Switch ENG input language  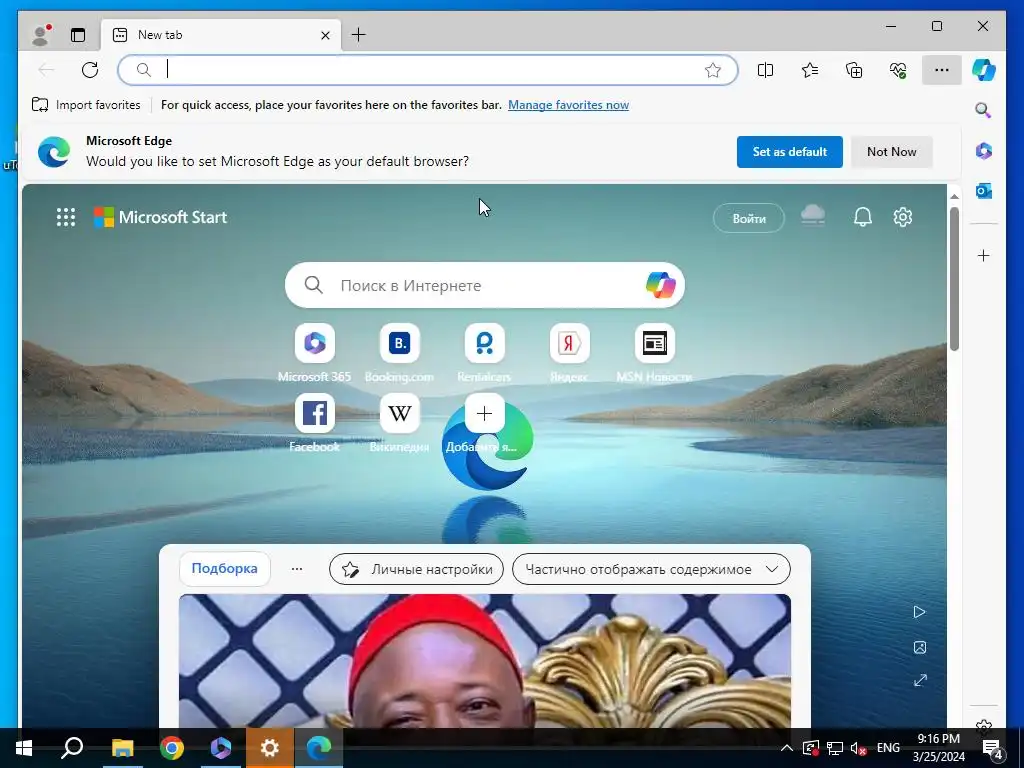point(888,748)
